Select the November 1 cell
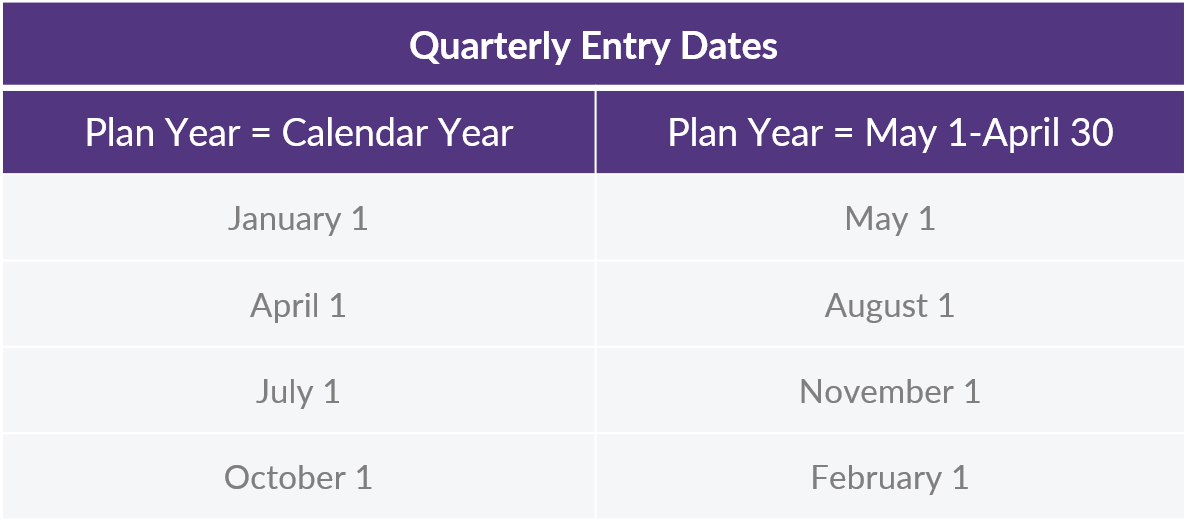1190x522 pixels. pyautogui.click(x=890, y=392)
